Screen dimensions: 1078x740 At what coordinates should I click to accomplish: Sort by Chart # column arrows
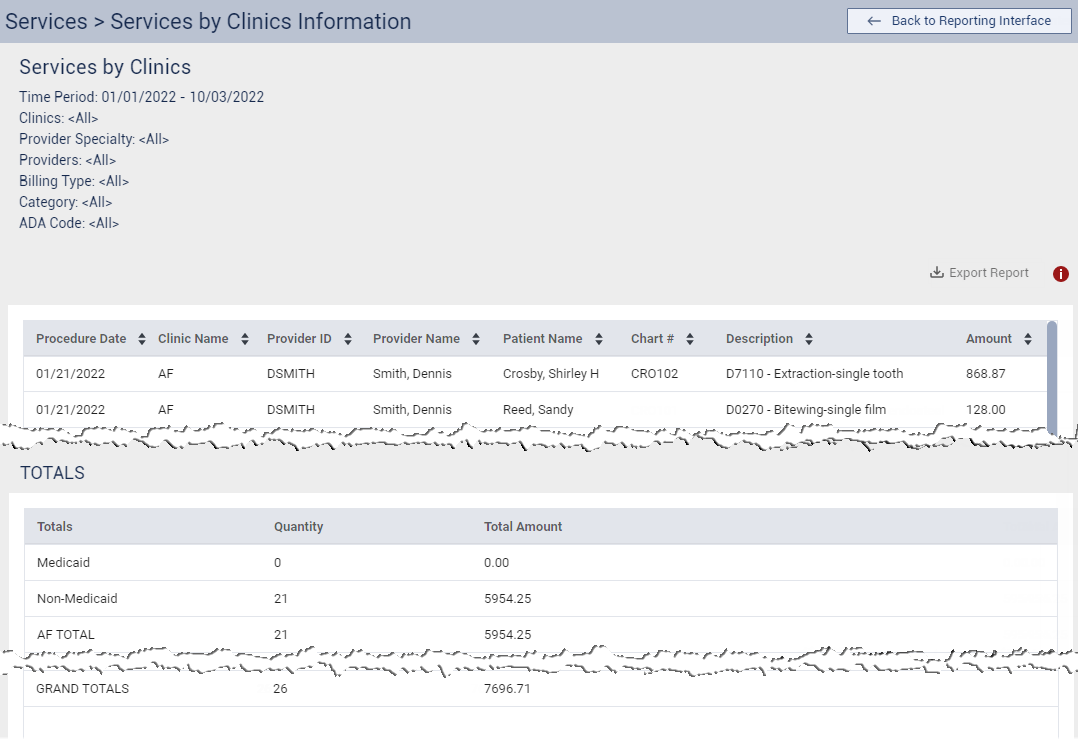pos(690,339)
